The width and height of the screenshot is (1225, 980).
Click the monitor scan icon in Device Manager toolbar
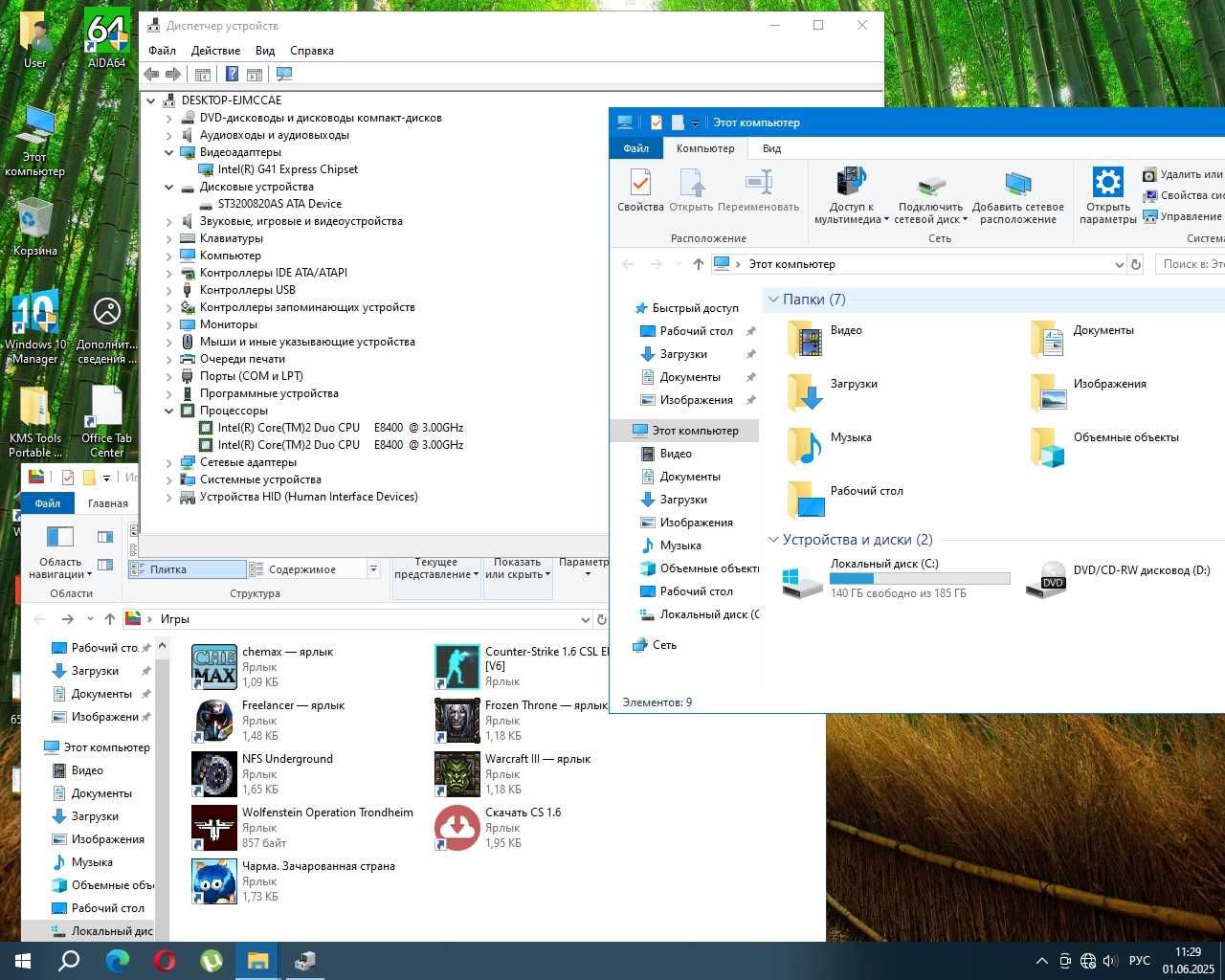pyautogui.click(x=284, y=74)
